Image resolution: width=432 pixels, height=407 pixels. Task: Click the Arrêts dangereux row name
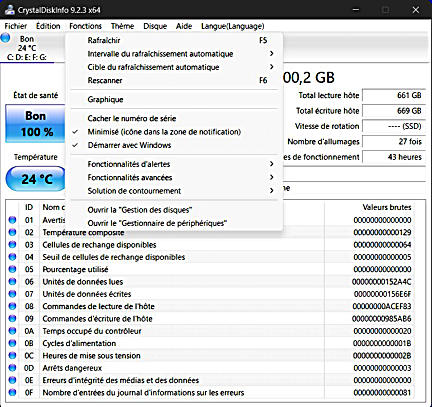[72, 368]
